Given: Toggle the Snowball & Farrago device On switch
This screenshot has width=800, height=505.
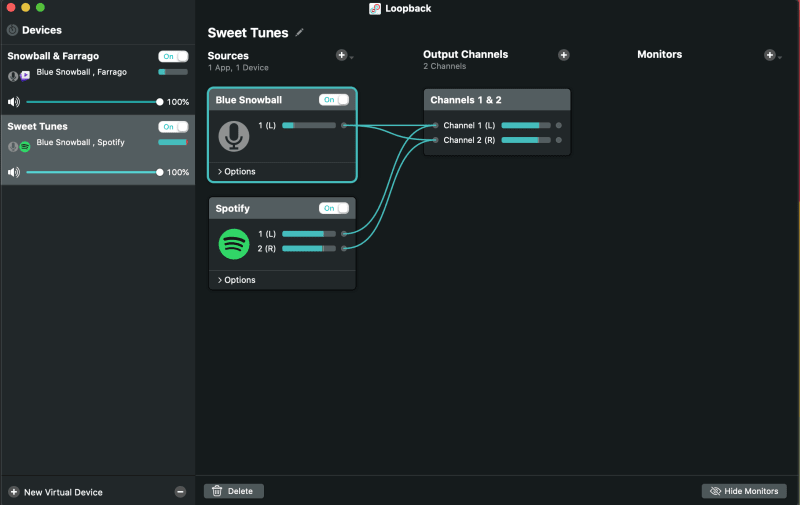Looking at the screenshot, I should tap(173, 57).
